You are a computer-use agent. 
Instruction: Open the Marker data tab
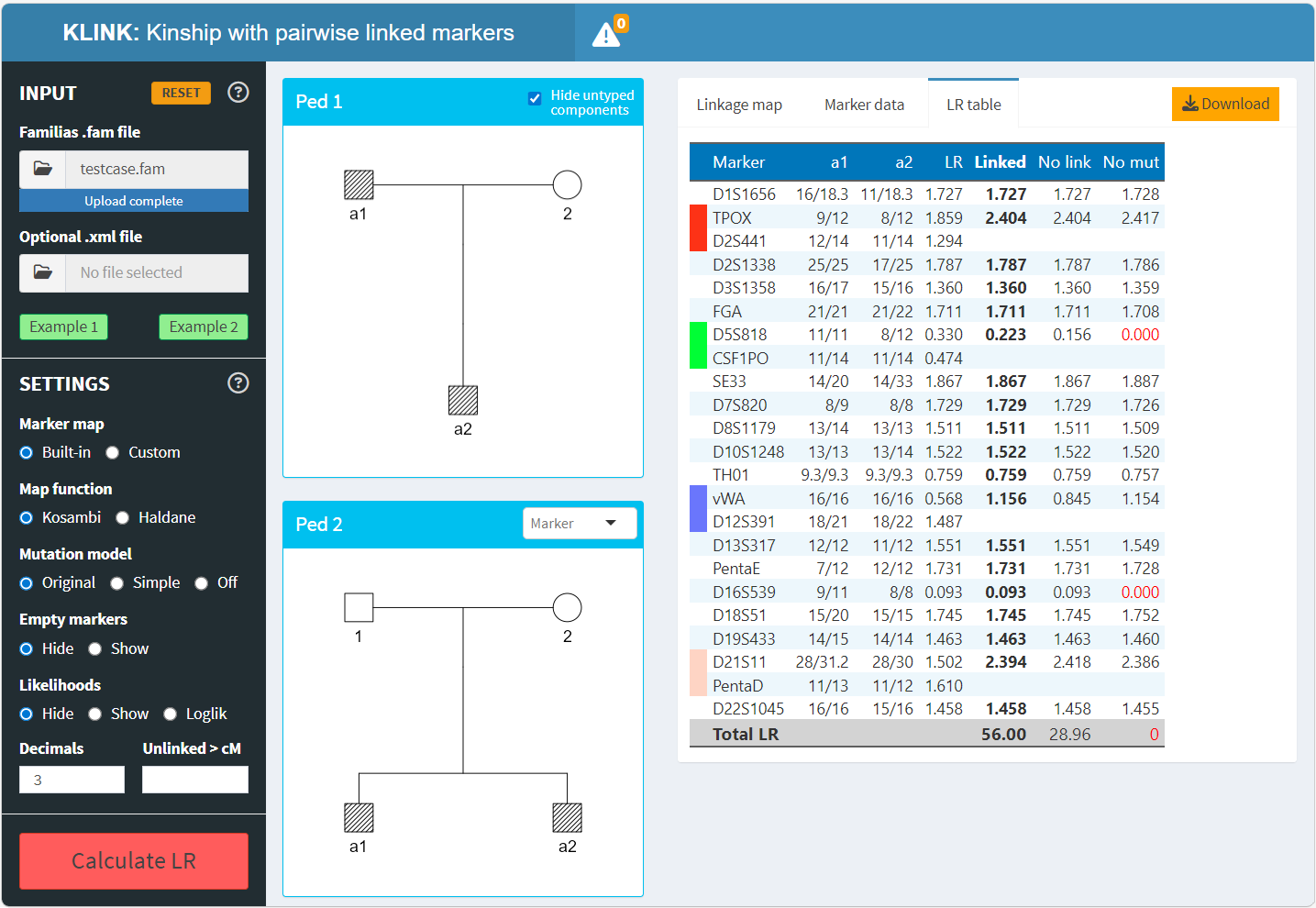click(863, 105)
